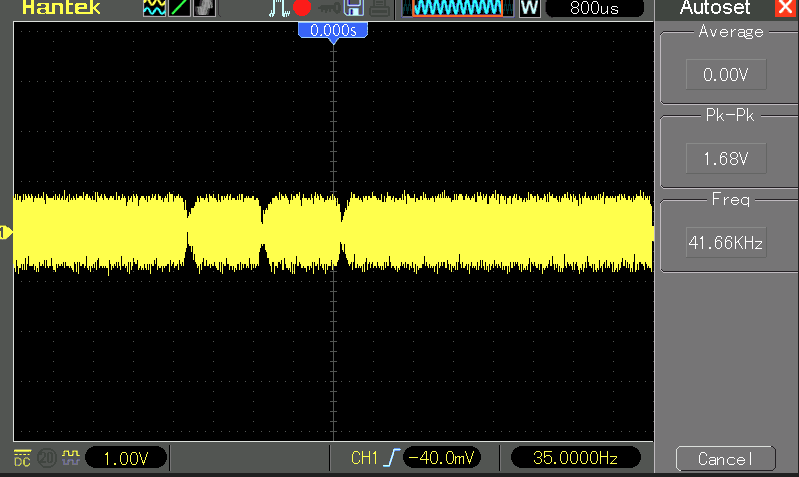Click the green diagonal line icon

(180, 9)
